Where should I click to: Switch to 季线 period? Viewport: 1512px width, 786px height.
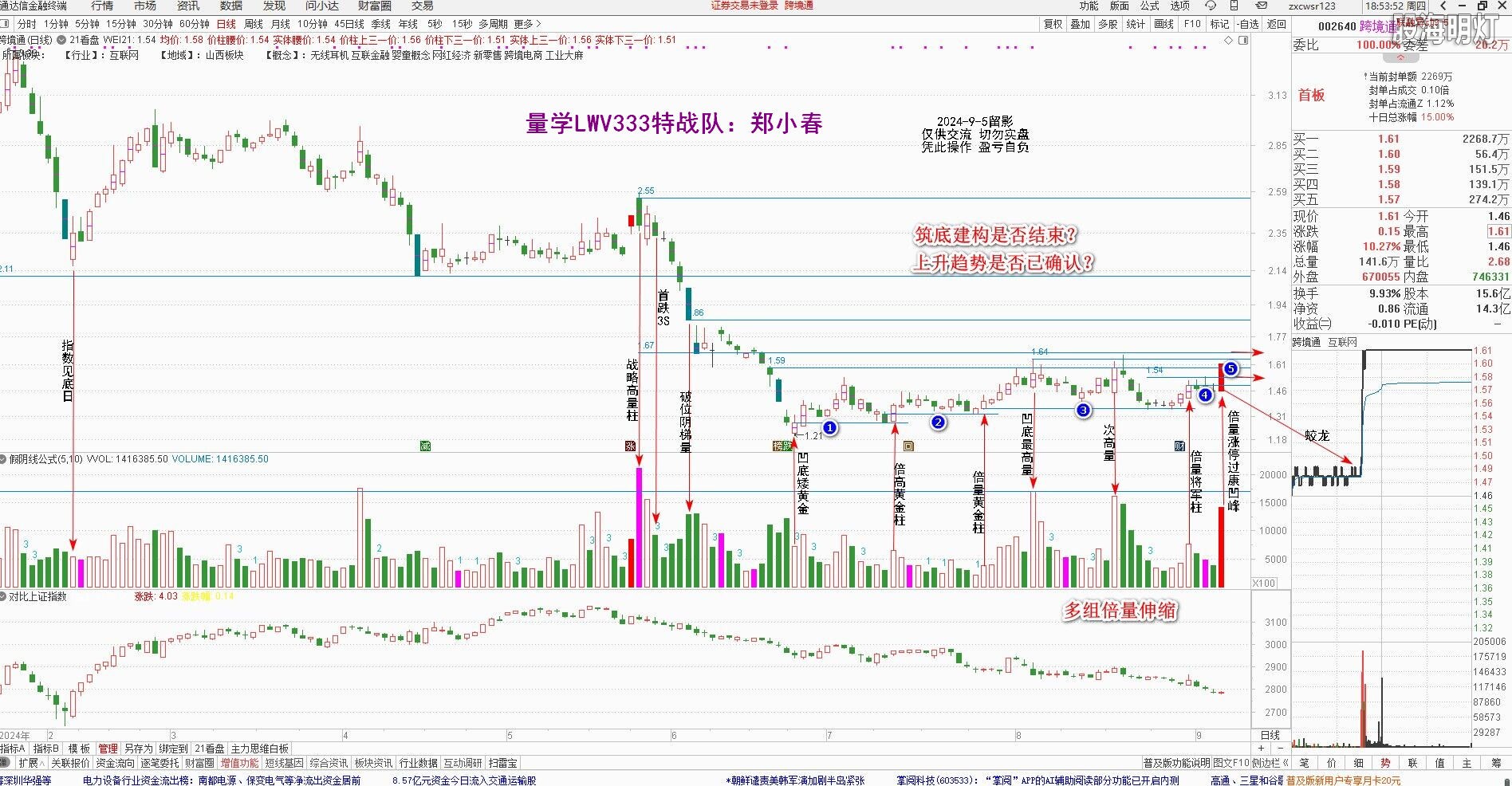(x=381, y=25)
